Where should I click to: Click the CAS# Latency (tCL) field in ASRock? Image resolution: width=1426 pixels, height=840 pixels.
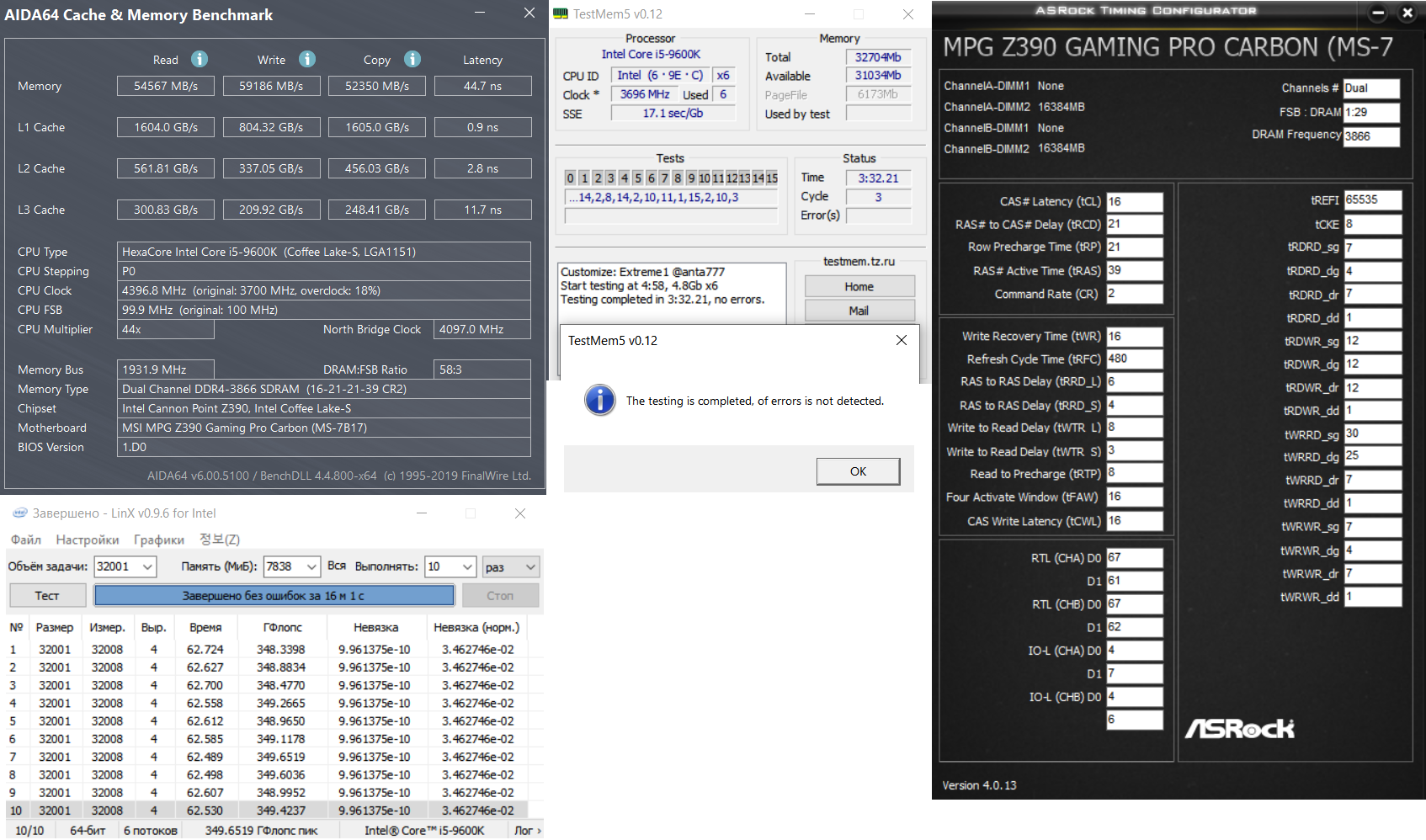click(x=1134, y=202)
